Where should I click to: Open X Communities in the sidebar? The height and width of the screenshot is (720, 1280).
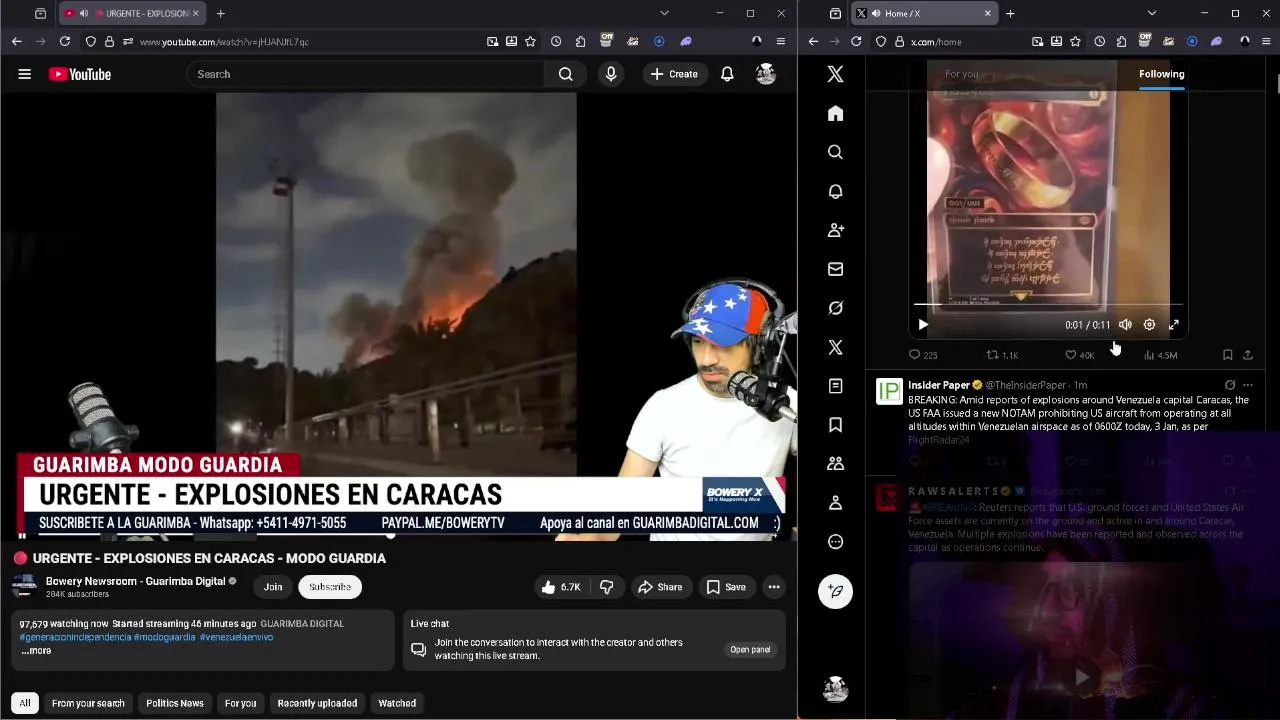click(835, 464)
